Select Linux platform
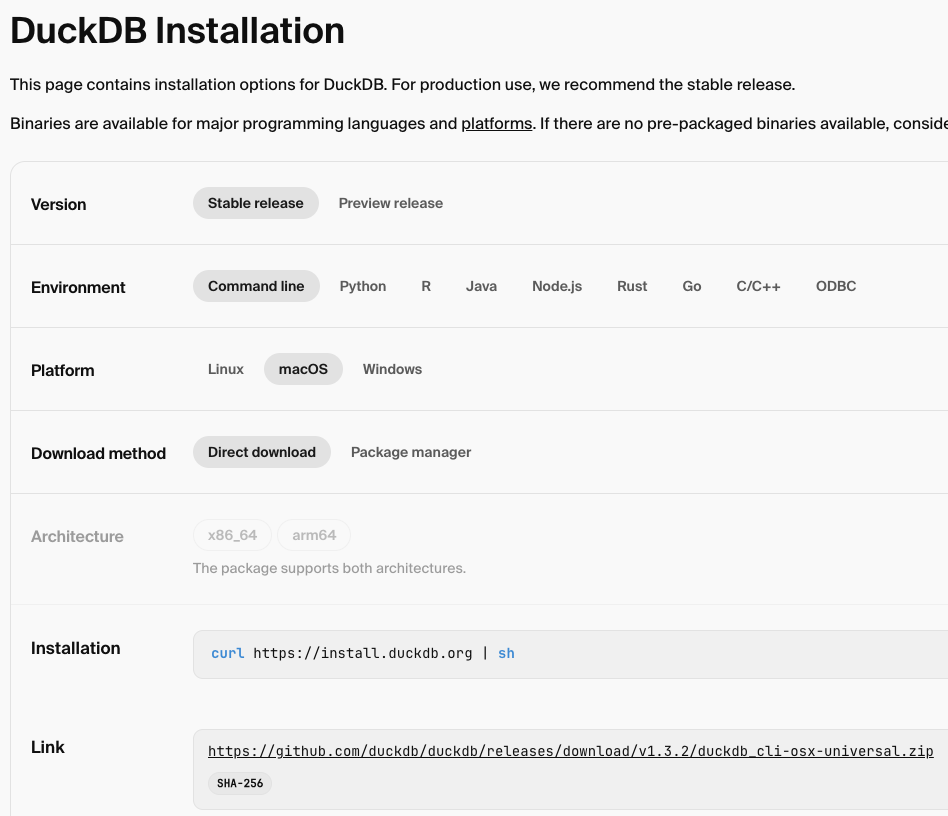The width and height of the screenshot is (948, 816). 226,369
